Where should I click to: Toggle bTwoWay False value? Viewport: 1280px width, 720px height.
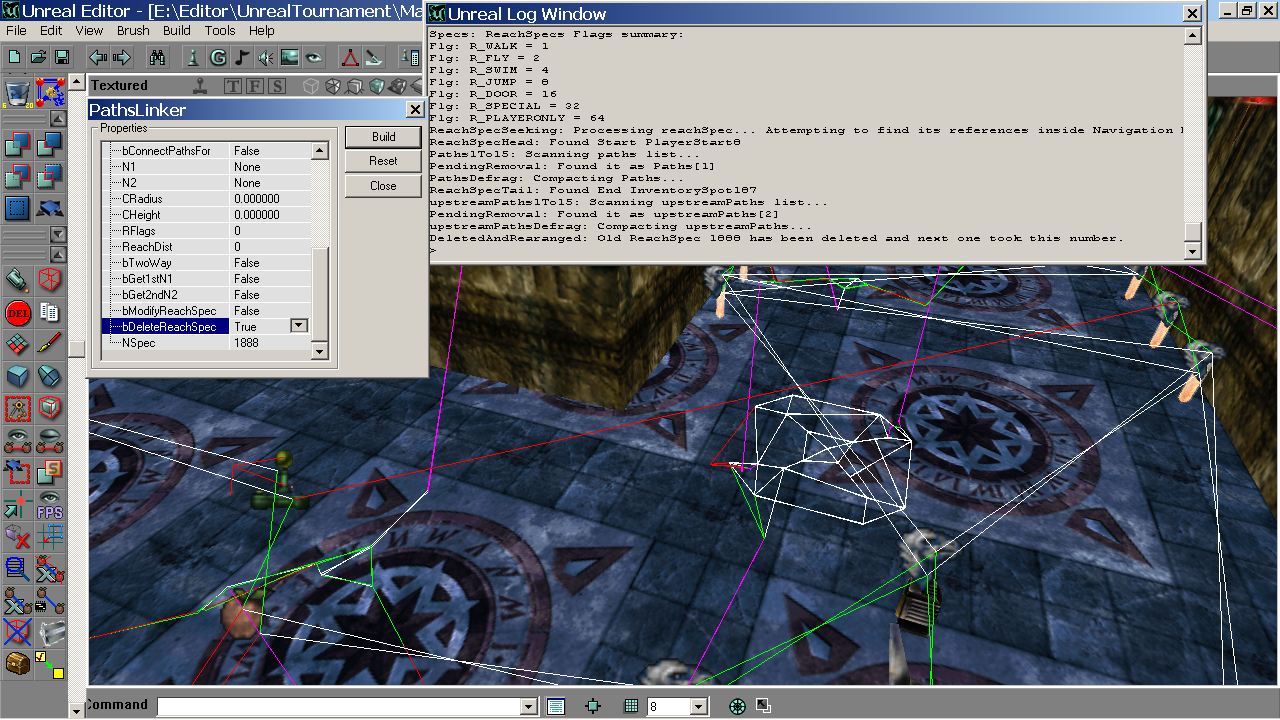[x=270, y=263]
